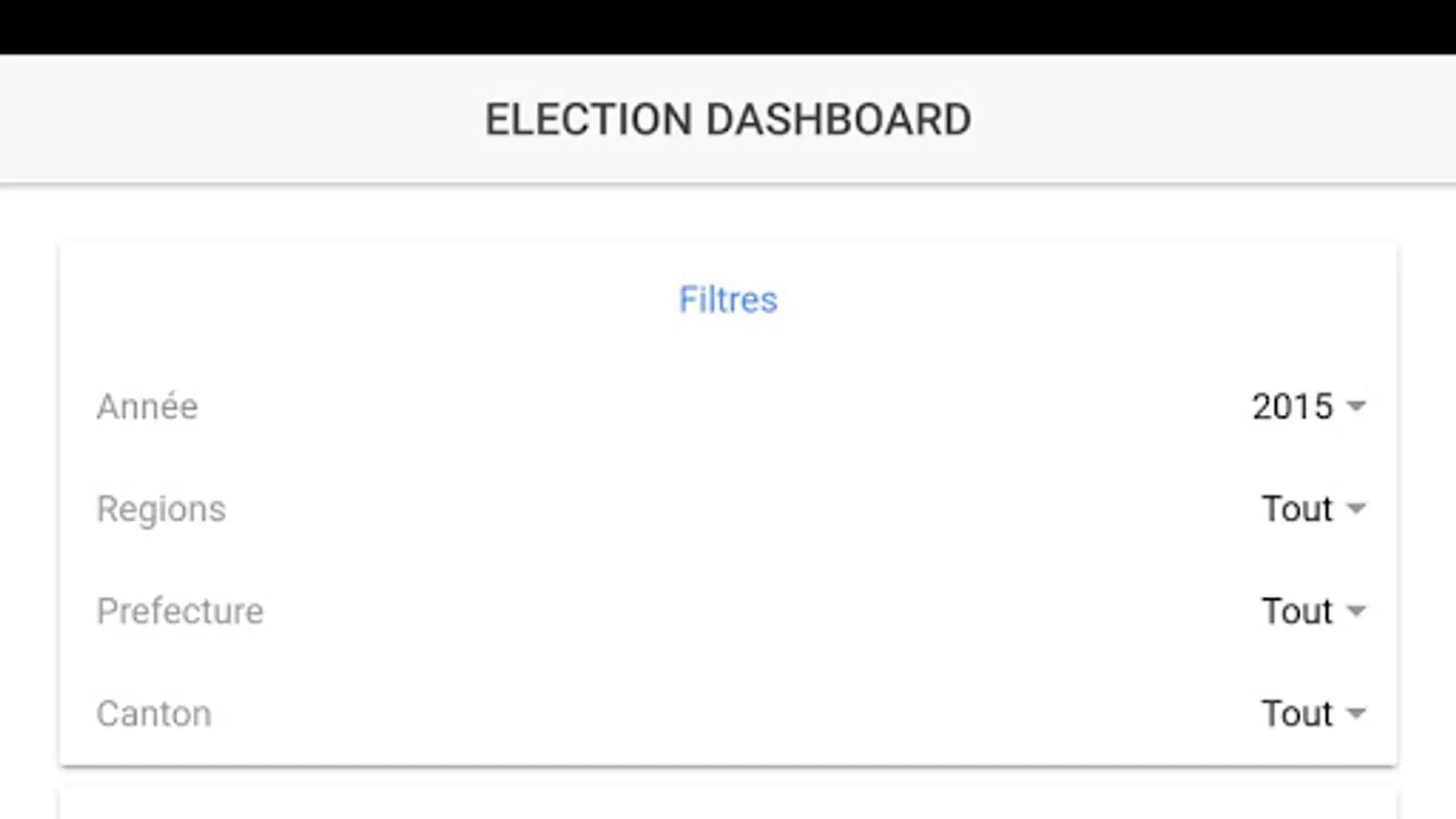This screenshot has width=1456, height=819.
Task: Click the empty middle of the Prefecture row
Action: 728,611
